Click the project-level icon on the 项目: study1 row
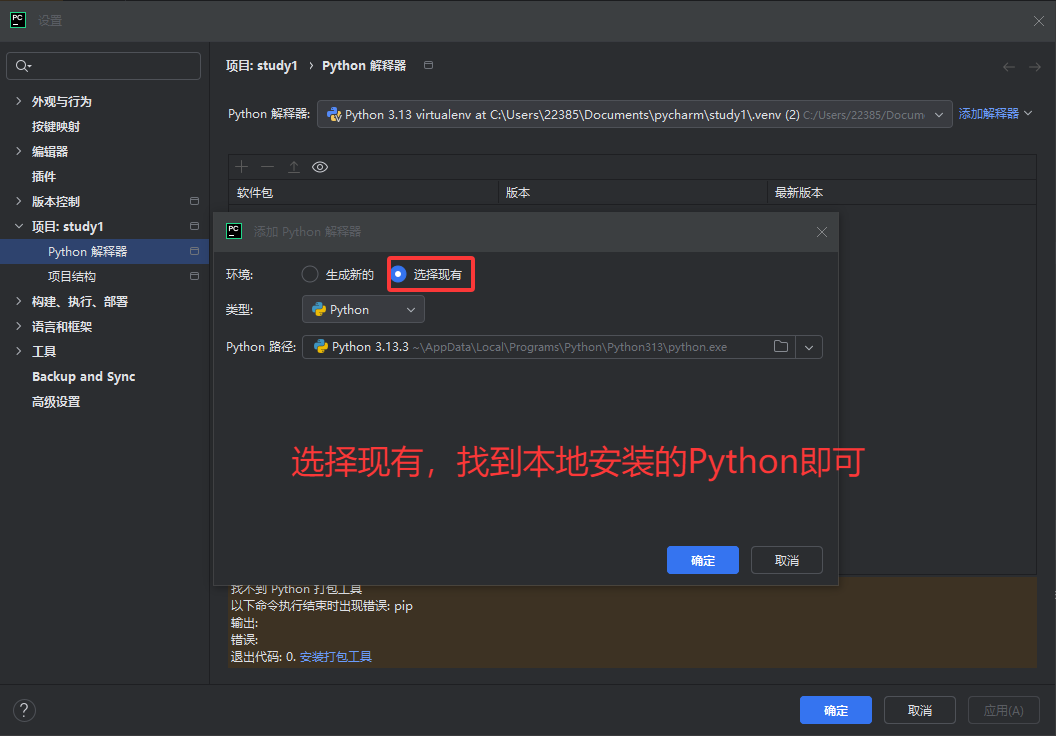1056x736 pixels. (x=195, y=226)
